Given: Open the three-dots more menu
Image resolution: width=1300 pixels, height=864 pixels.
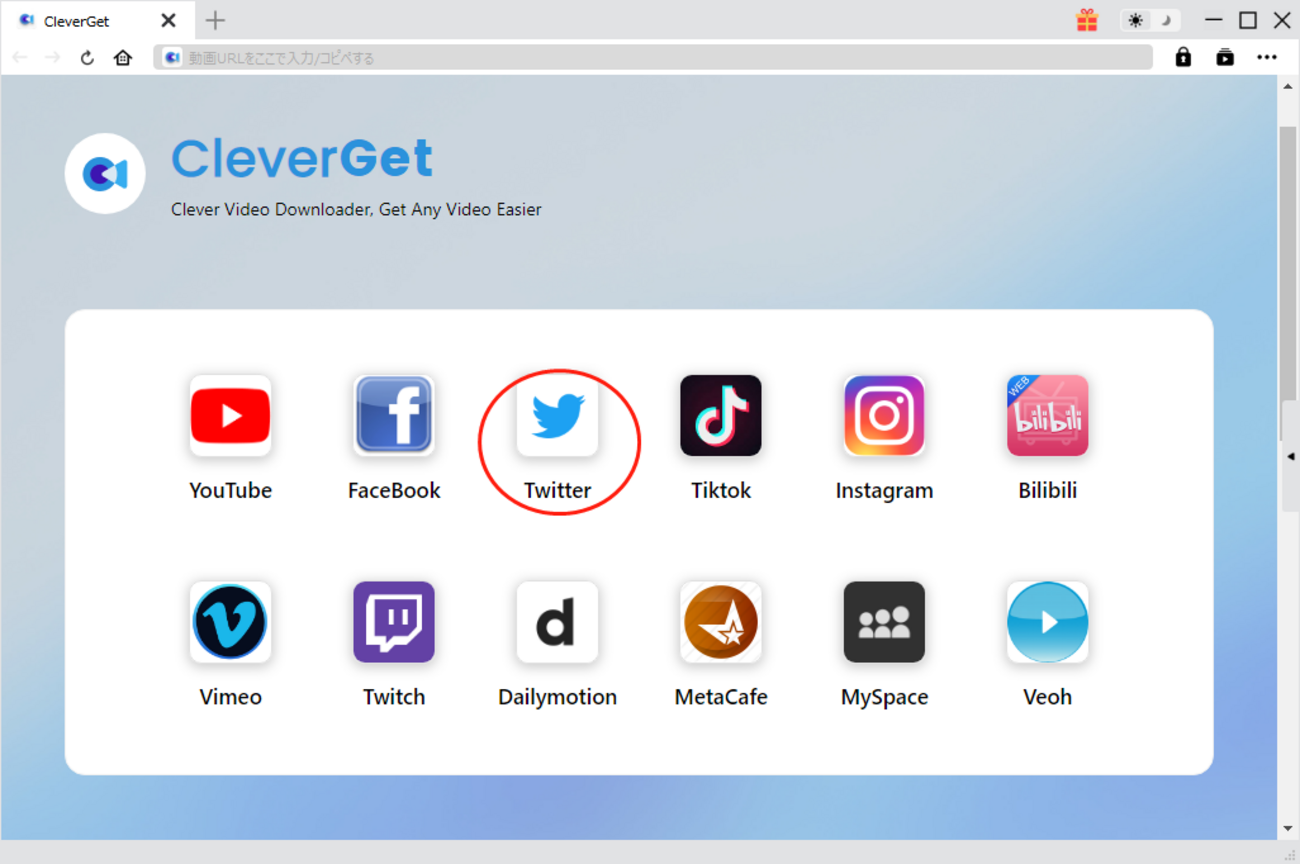Looking at the screenshot, I should click(x=1267, y=57).
